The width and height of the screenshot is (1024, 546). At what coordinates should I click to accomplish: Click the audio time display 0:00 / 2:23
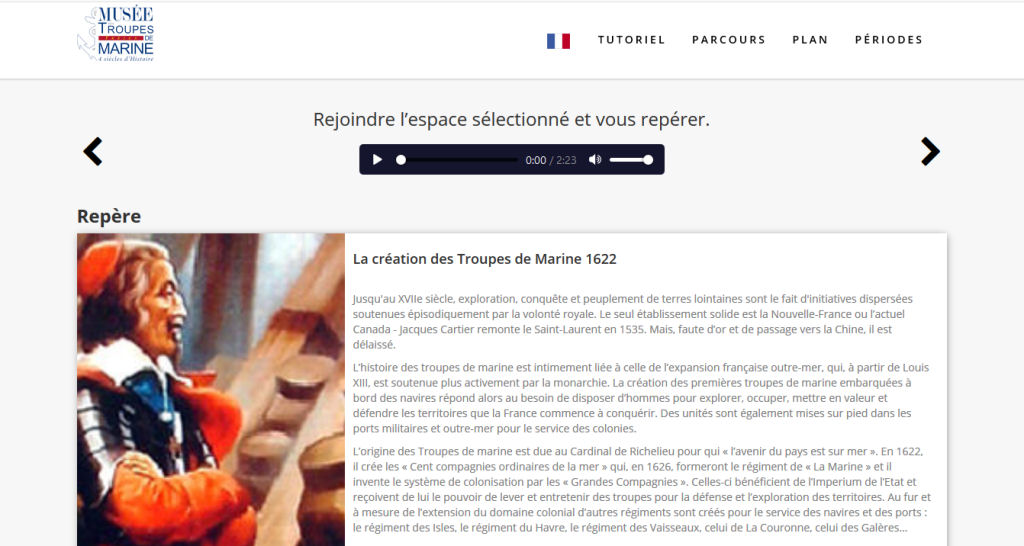click(x=551, y=161)
